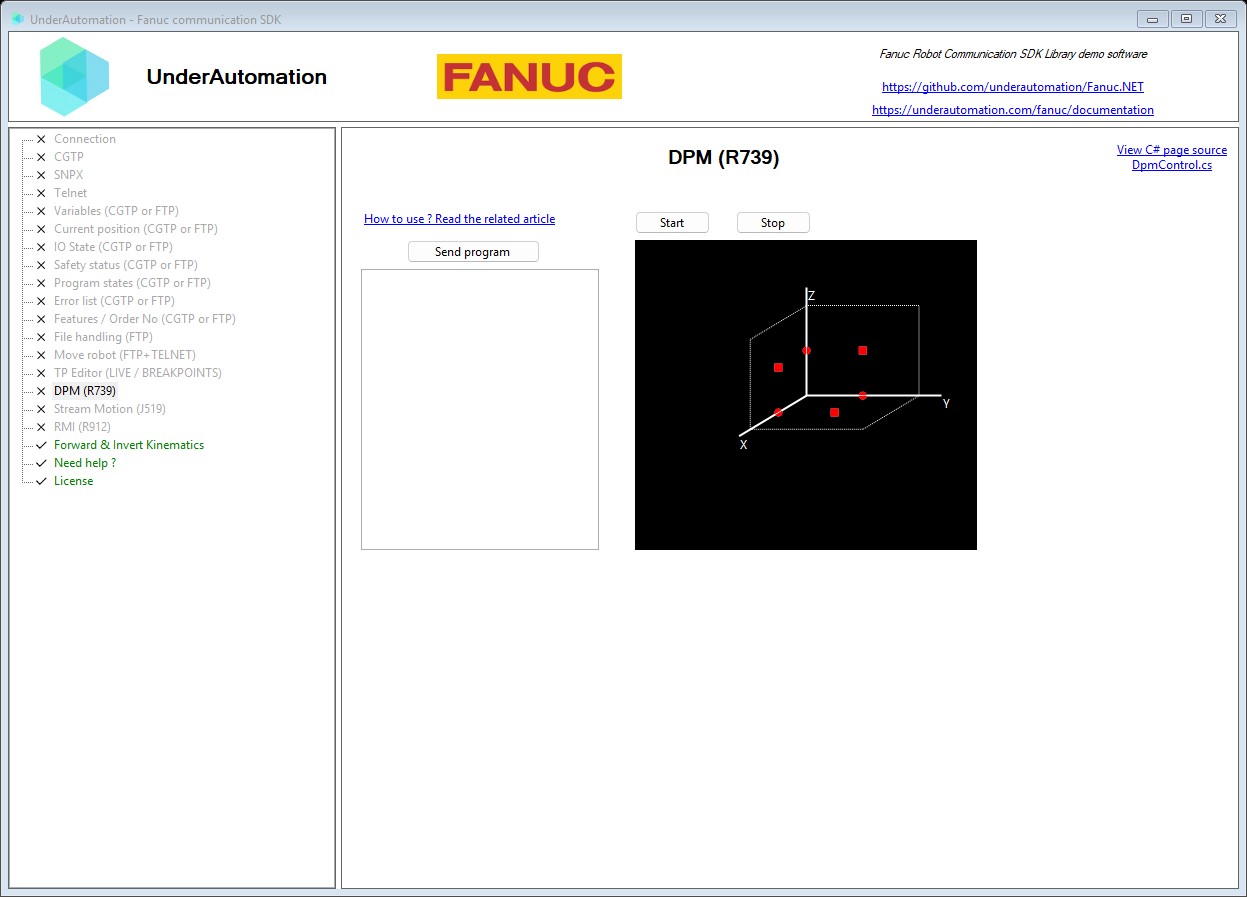Open Program states (CGTP or FTP)
This screenshot has width=1247, height=897.
(x=132, y=283)
